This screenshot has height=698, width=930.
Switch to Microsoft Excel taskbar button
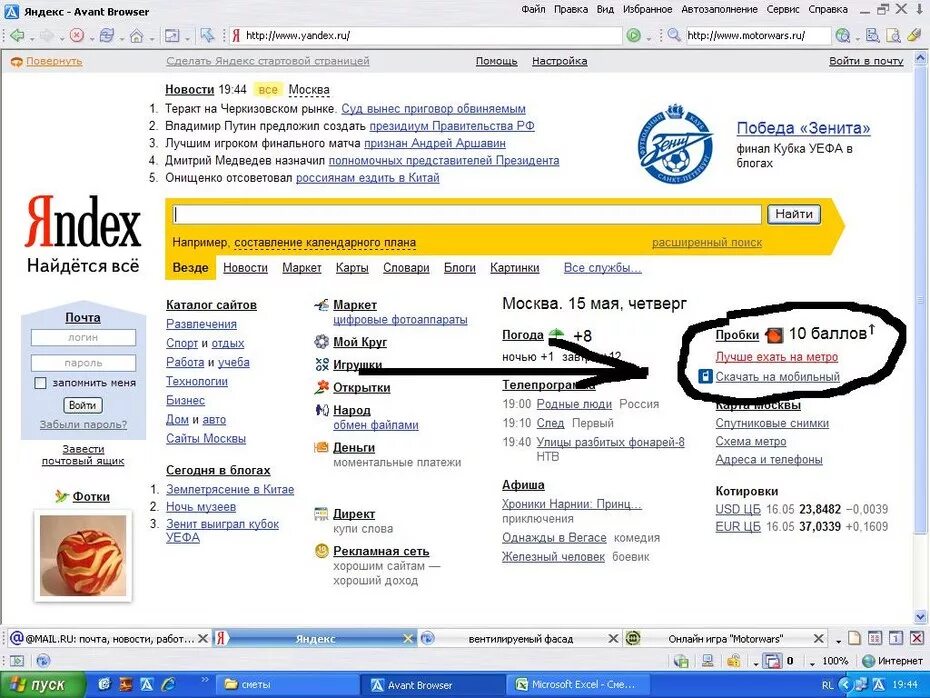click(x=578, y=685)
